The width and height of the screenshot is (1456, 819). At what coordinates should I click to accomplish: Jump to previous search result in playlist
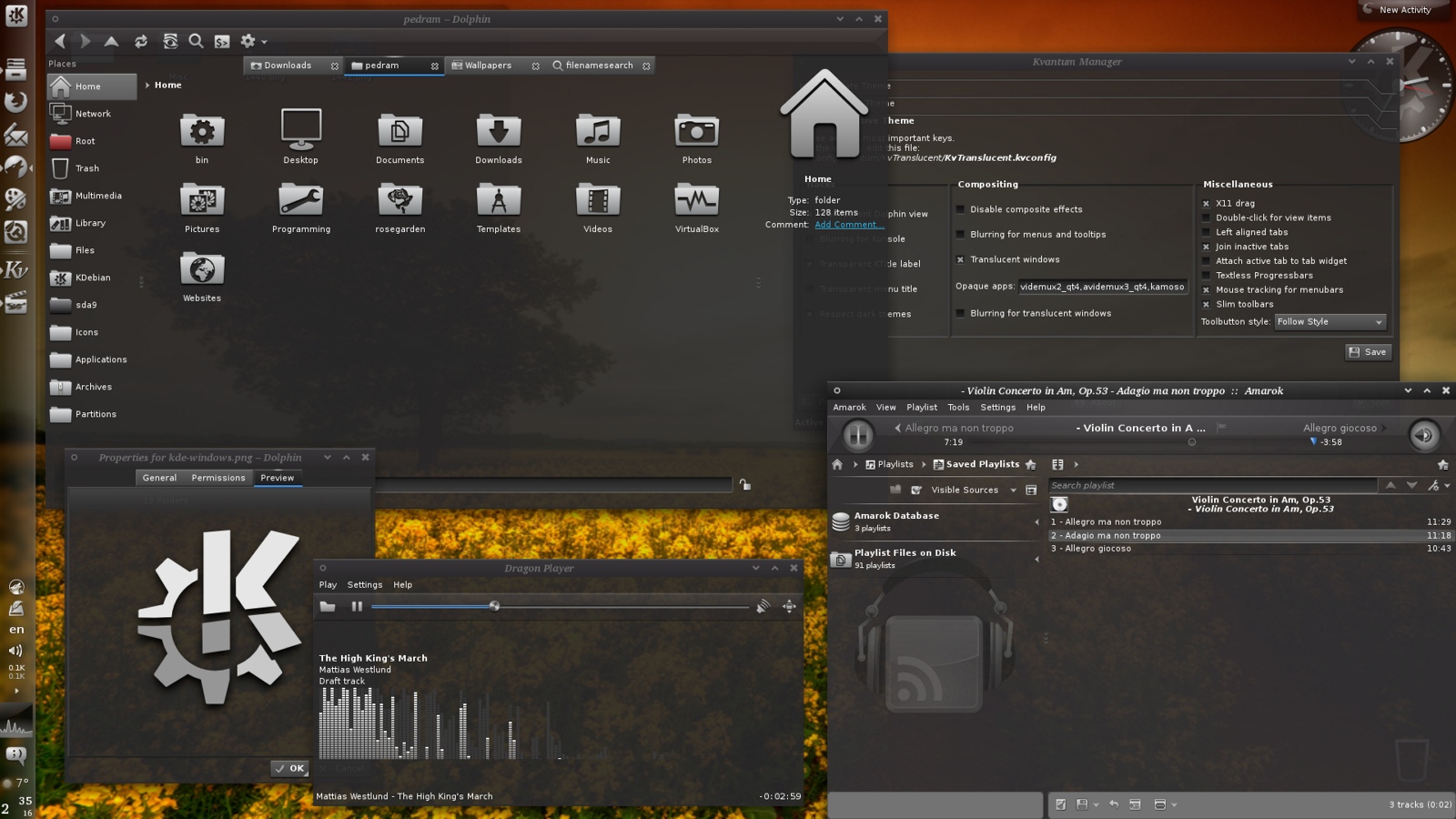[x=1390, y=485]
